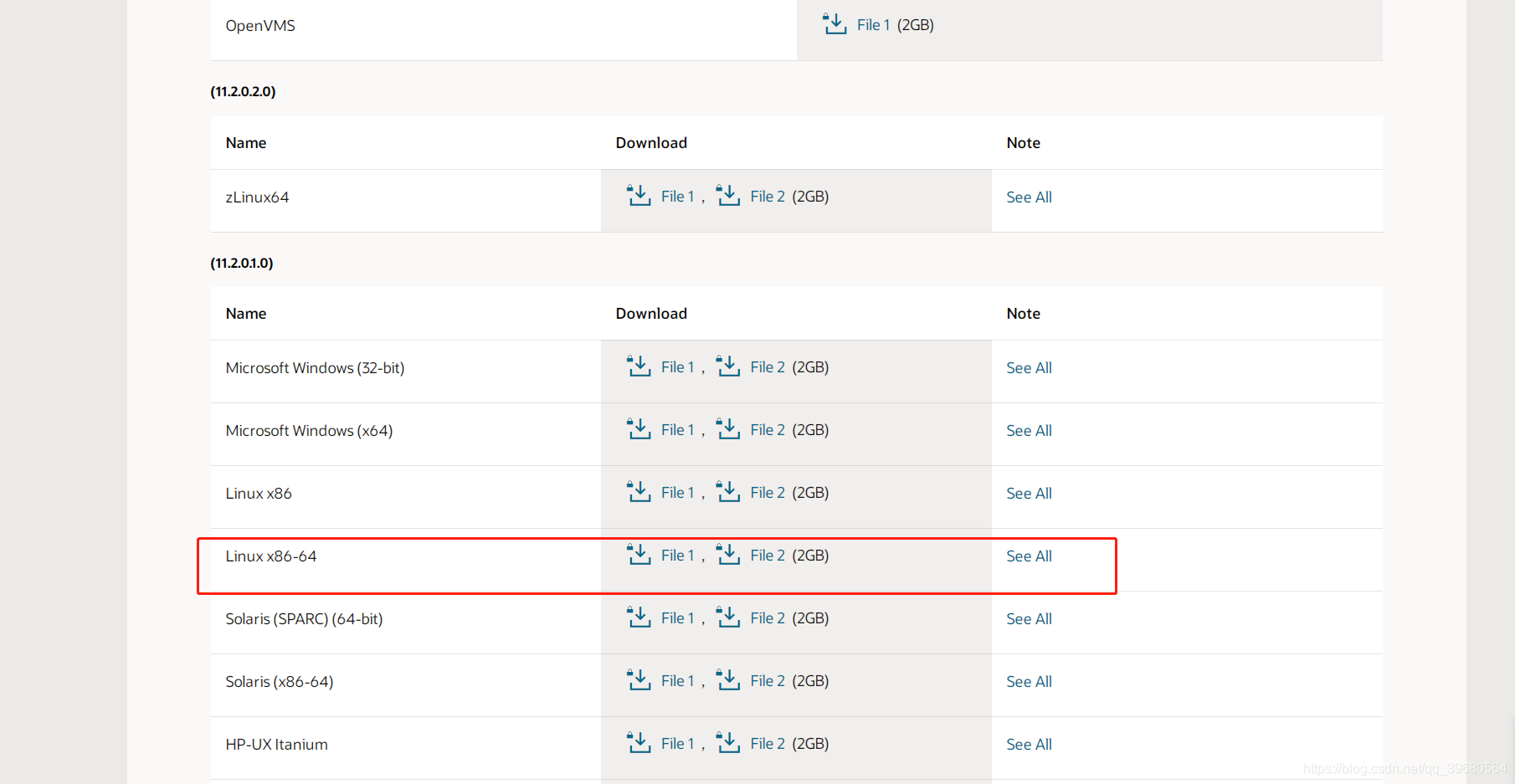This screenshot has height=784, width=1515.
Task: Click Microsoft Windows (32-bit) File 1 download icon
Action: pyautogui.click(x=639, y=366)
